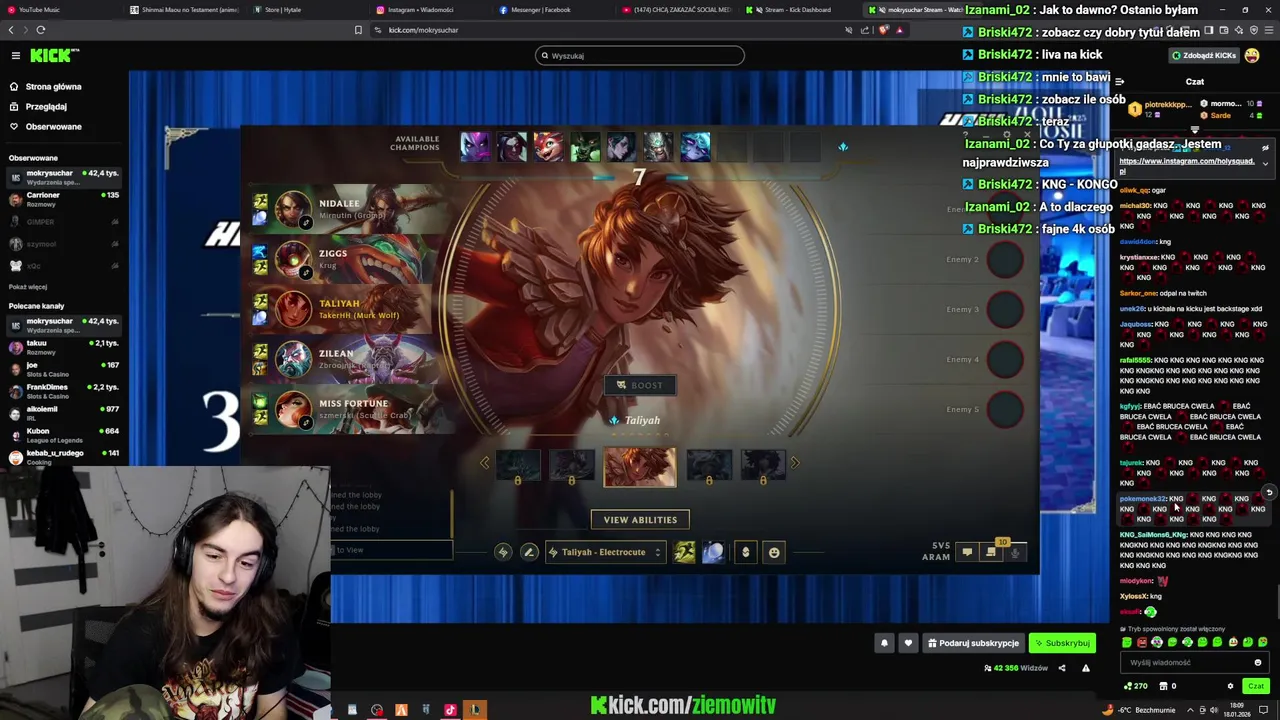Open Obserwowane in sidebar
Image resolution: width=1280 pixels, height=720 pixels.
46,127
